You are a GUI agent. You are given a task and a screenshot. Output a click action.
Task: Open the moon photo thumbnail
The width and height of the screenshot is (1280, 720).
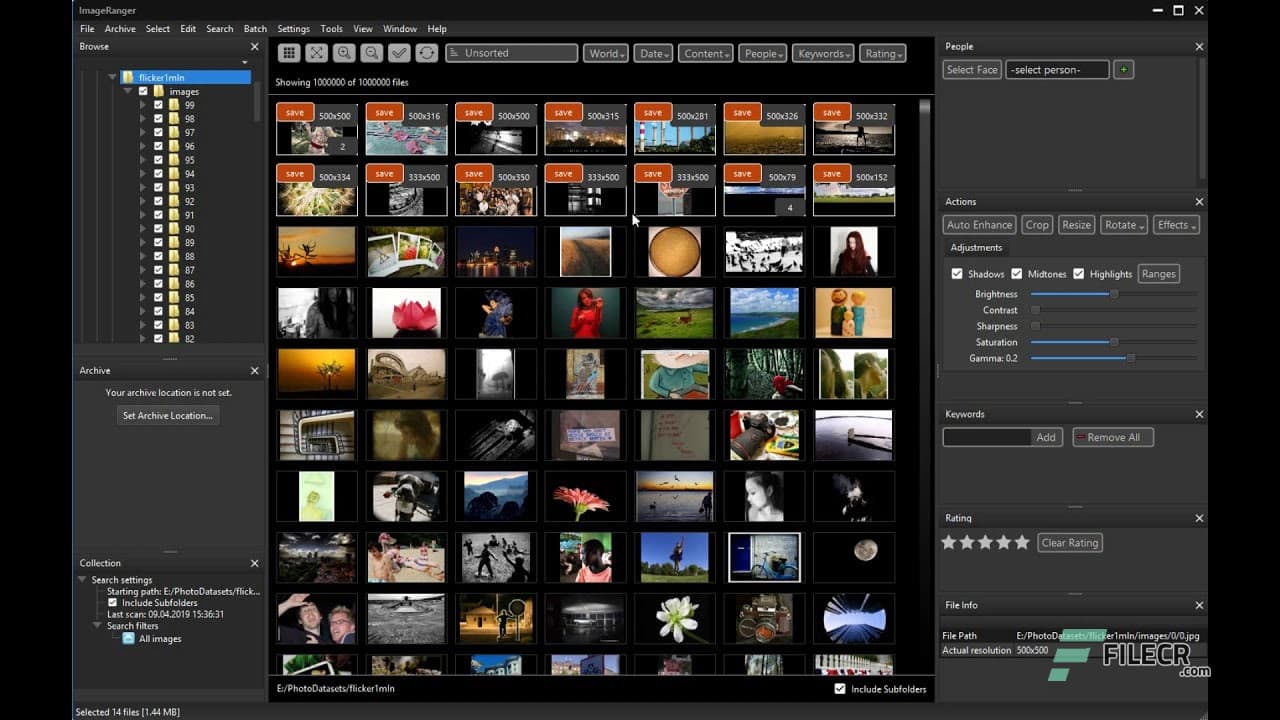pyautogui.click(x=853, y=557)
